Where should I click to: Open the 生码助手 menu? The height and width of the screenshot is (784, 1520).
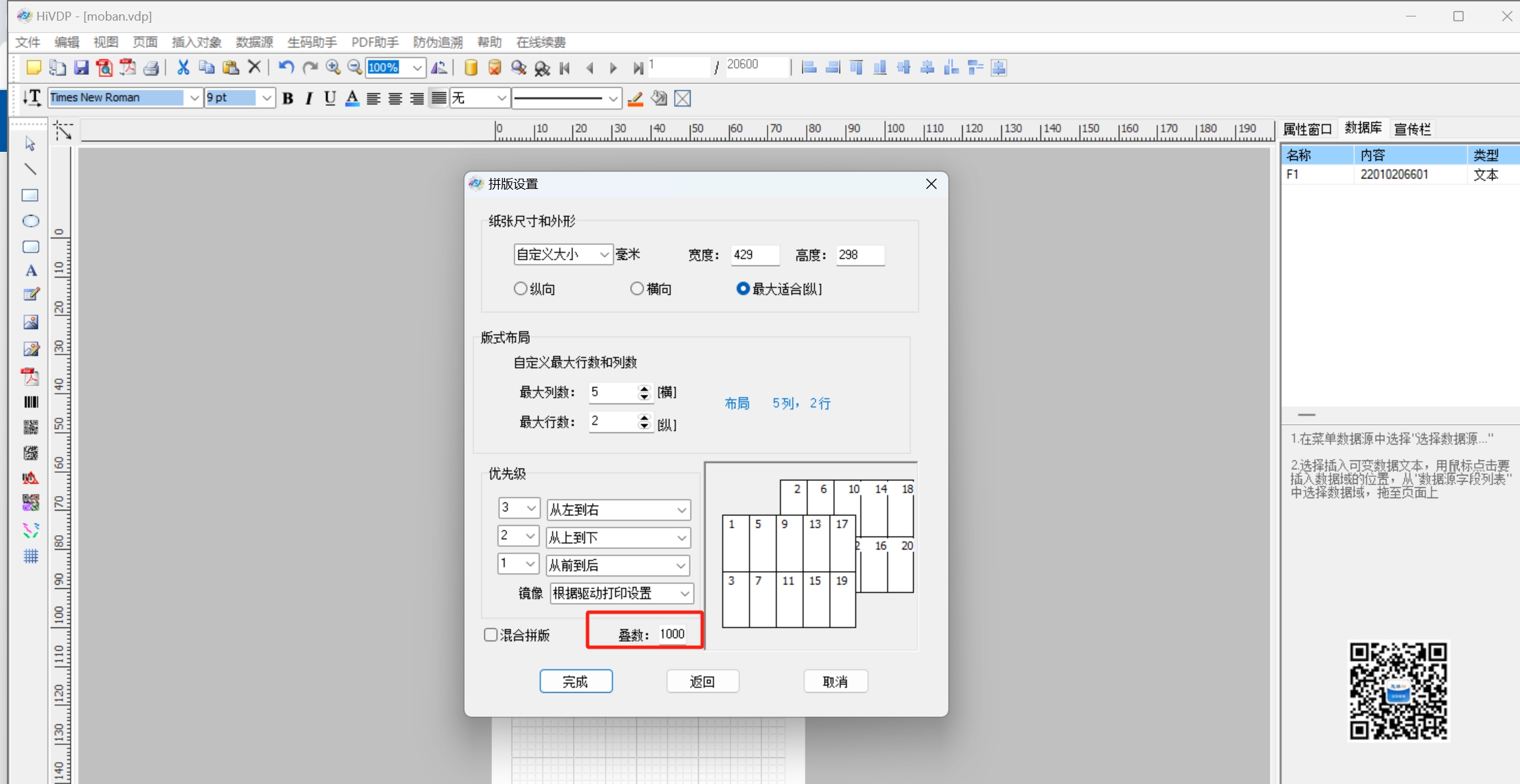[312, 43]
